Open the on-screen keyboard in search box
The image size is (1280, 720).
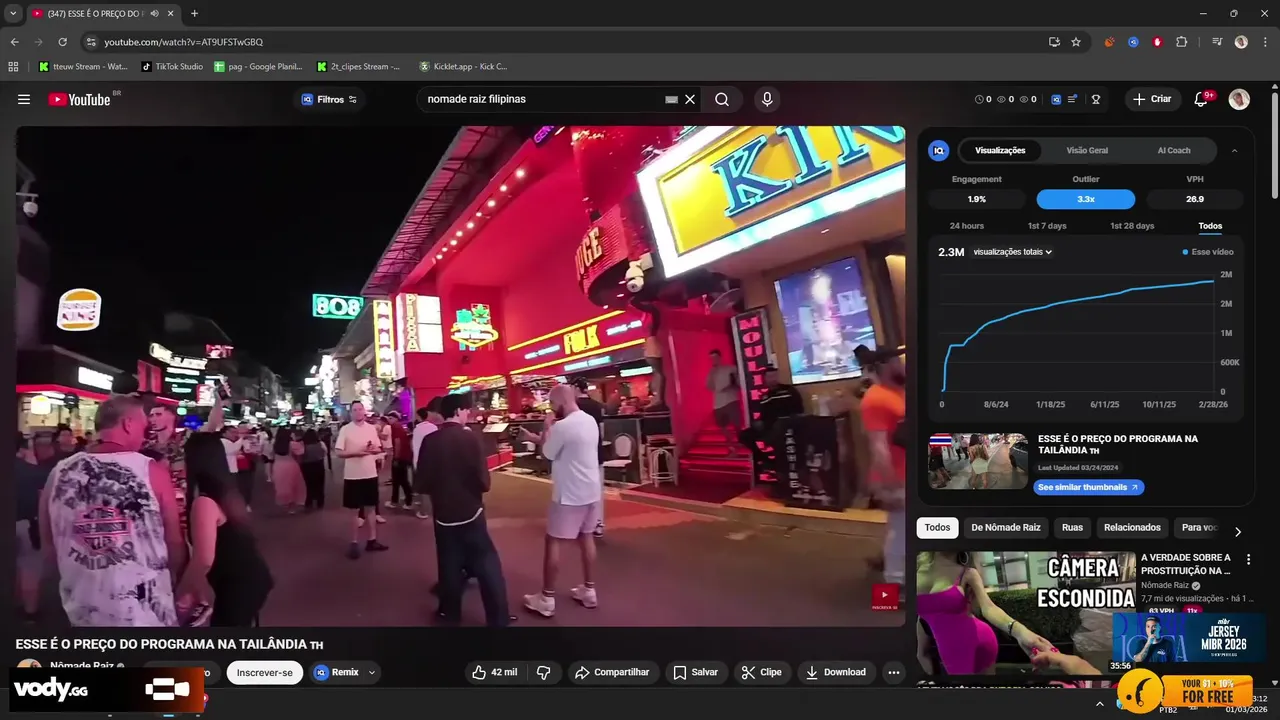tap(671, 99)
